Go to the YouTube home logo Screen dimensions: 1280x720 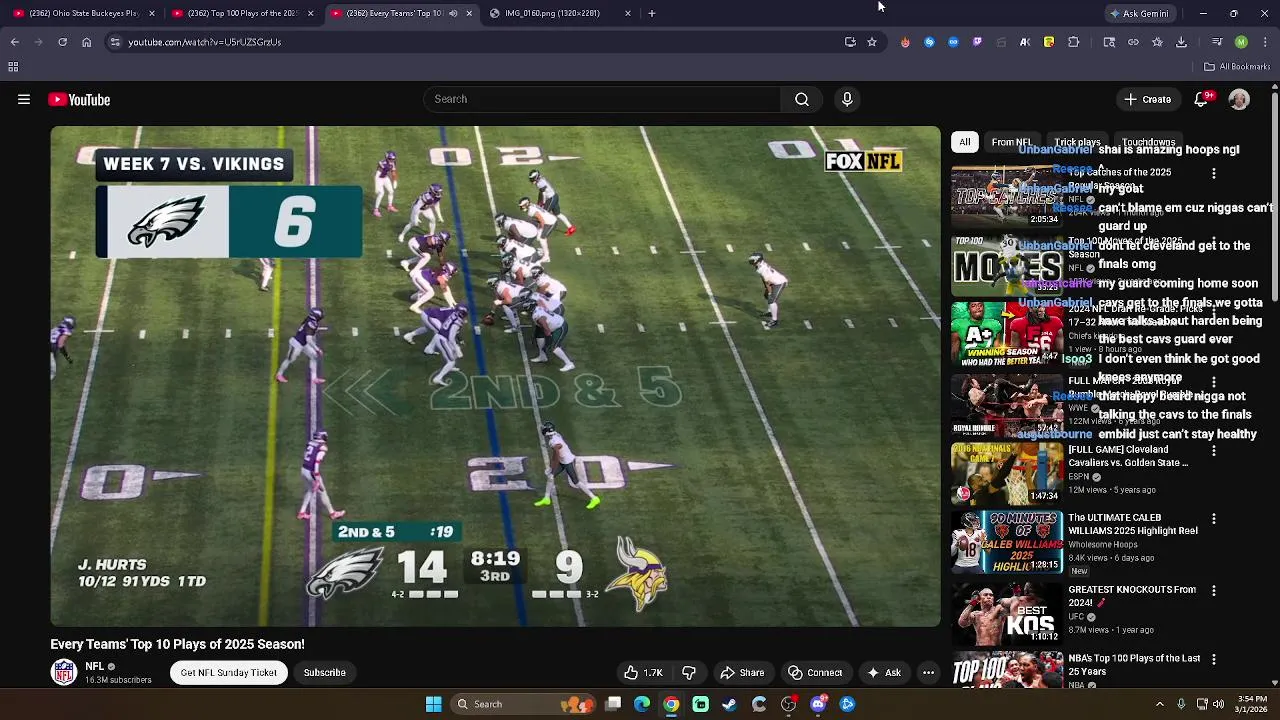click(79, 99)
